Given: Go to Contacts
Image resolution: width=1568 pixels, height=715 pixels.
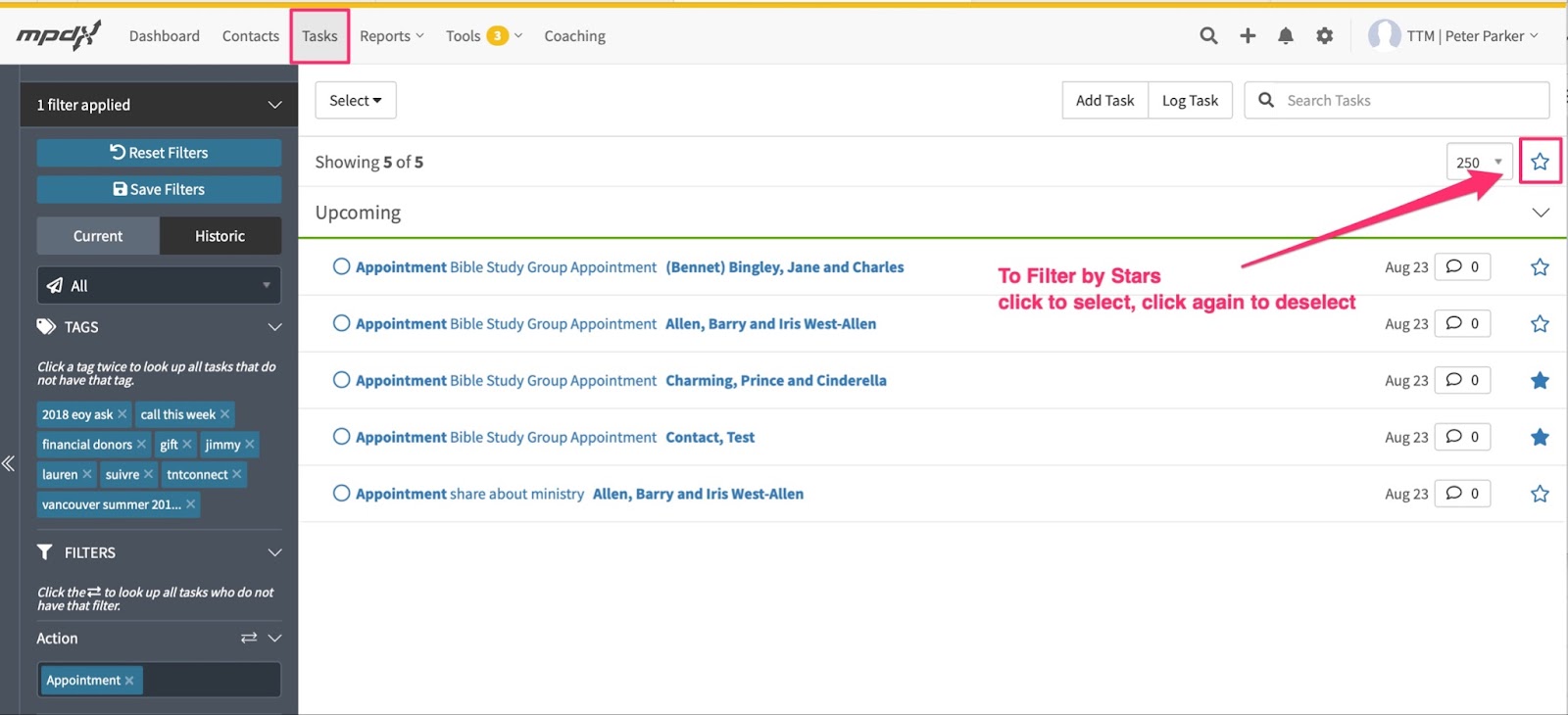Looking at the screenshot, I should click(x=251, y=36).
